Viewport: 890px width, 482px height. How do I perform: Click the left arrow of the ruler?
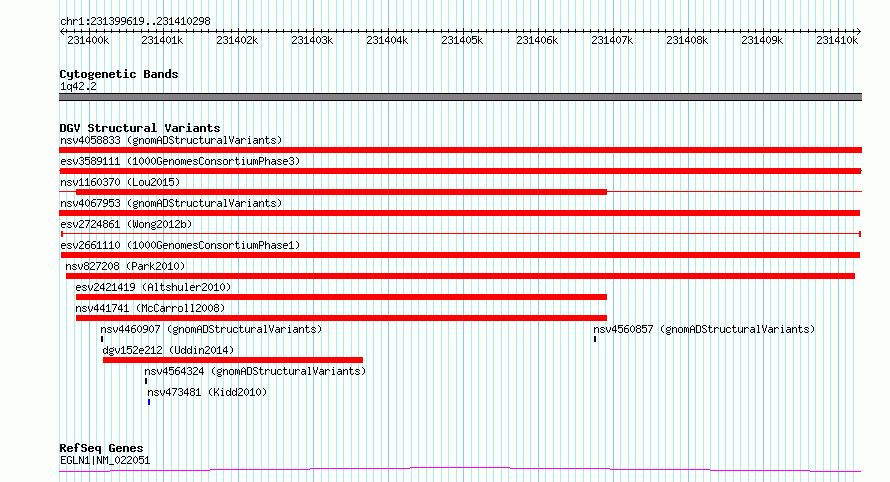pos(62,32)
